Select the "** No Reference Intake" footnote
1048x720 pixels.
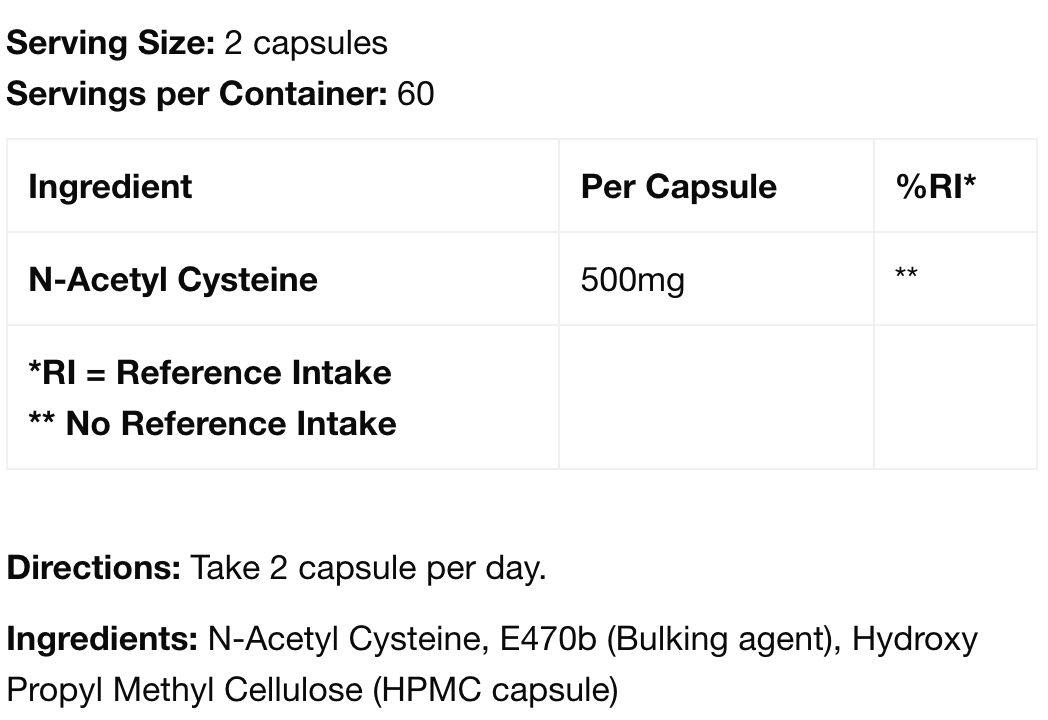pos(212,424)
